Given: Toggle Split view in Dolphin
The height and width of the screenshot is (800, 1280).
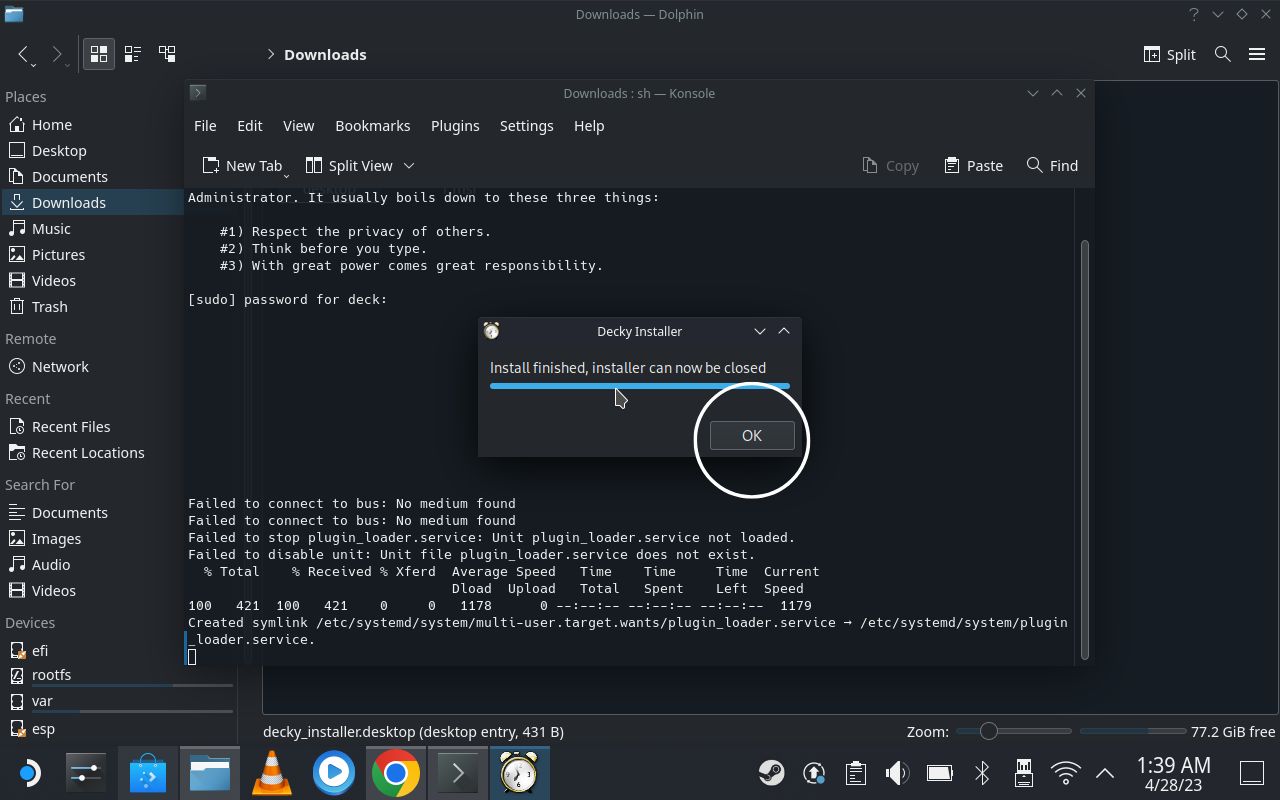Looking at the screenshot, I should [1169, 54].
